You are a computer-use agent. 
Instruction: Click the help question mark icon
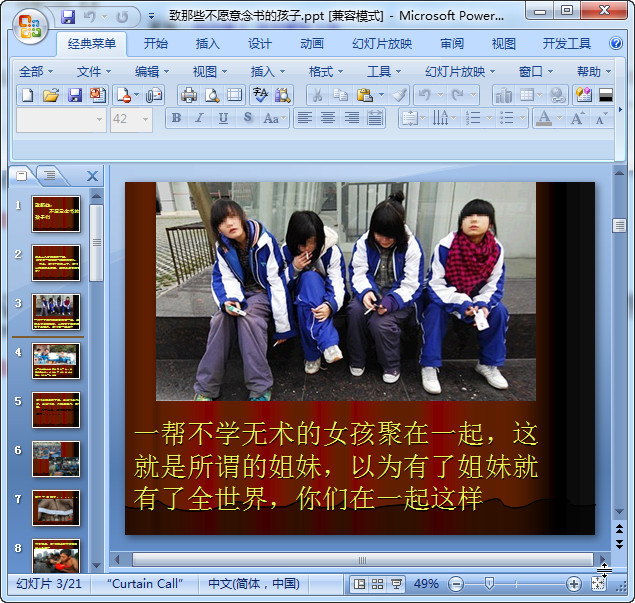(616, 43)
